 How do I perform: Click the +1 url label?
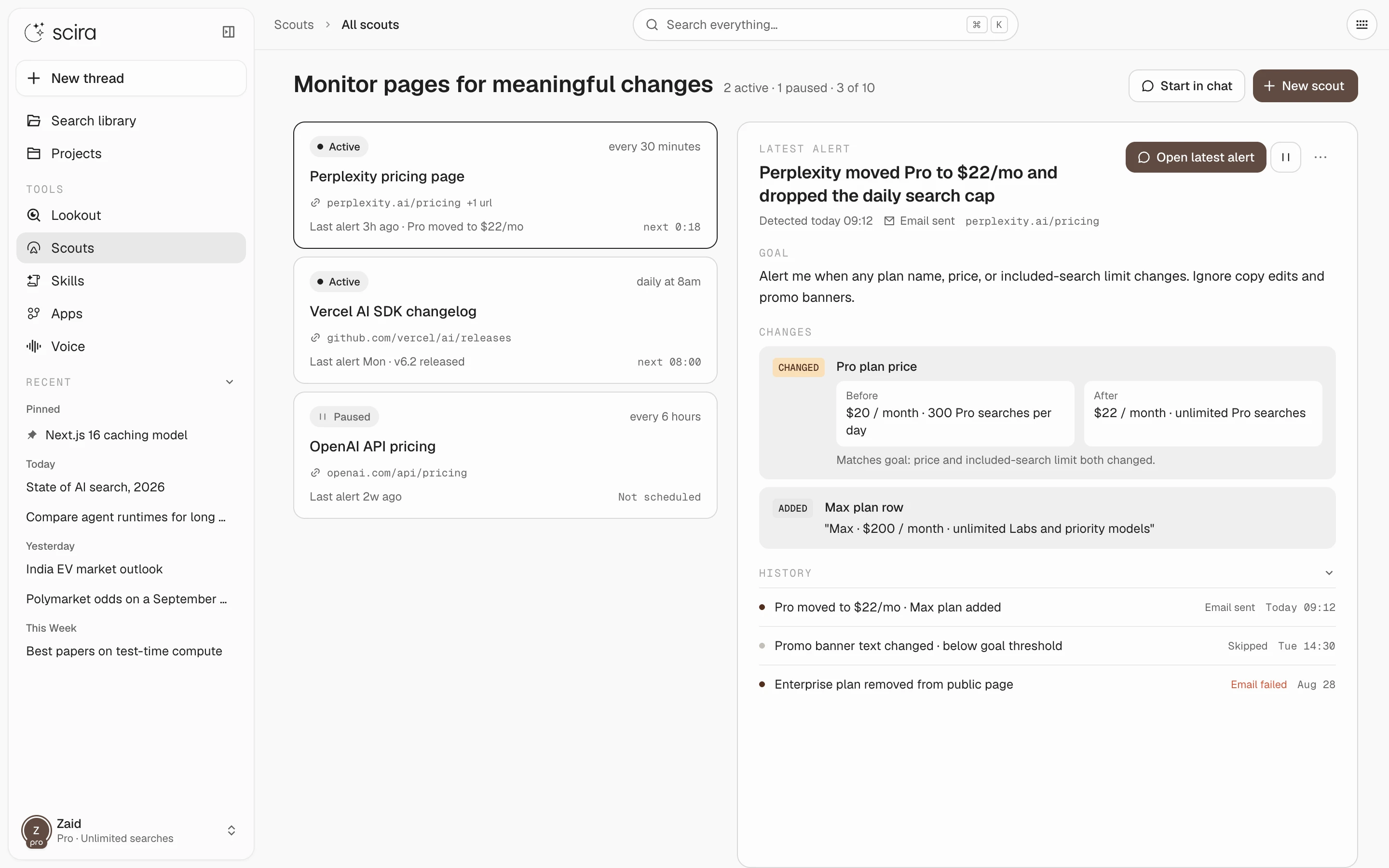[479, 203]
